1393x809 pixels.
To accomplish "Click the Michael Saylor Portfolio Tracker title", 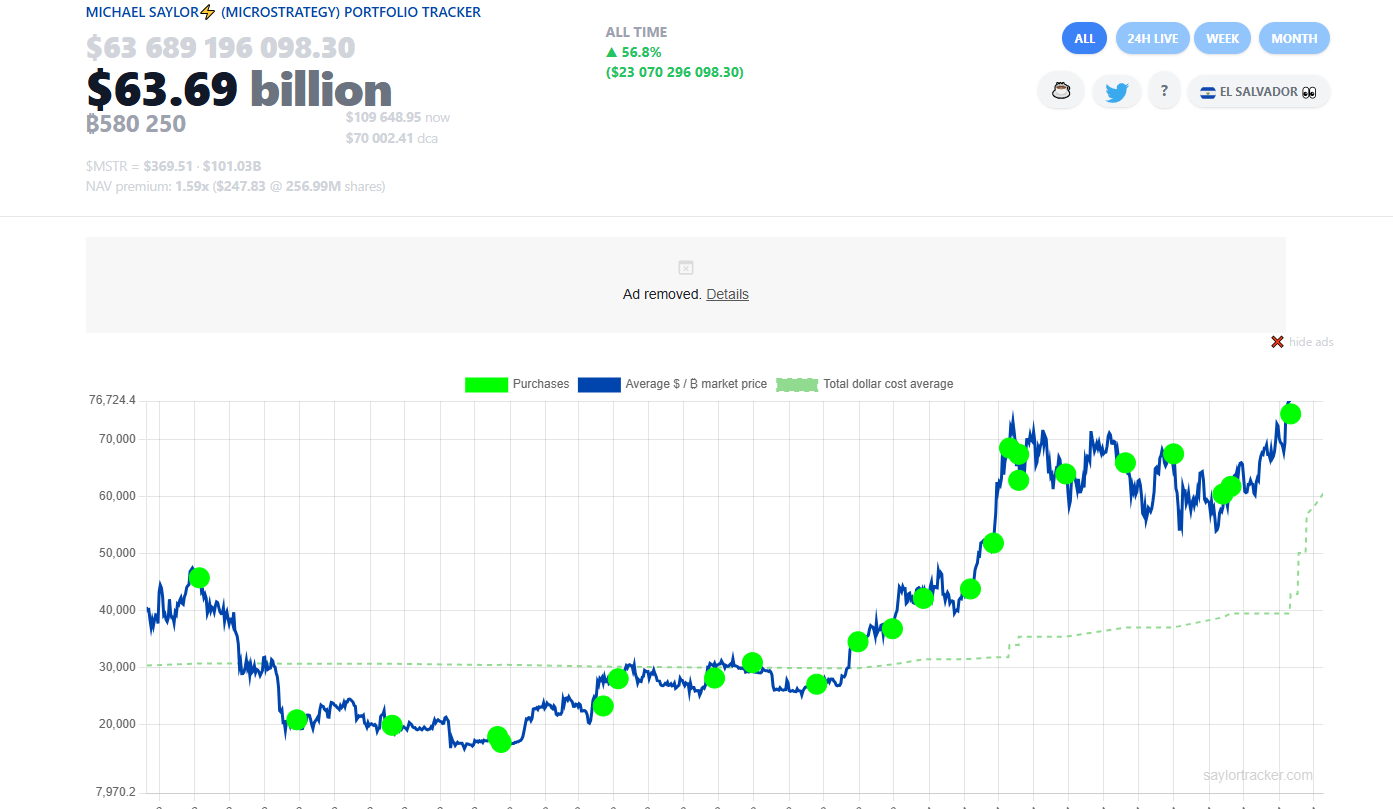I will [x=283, y=13].
